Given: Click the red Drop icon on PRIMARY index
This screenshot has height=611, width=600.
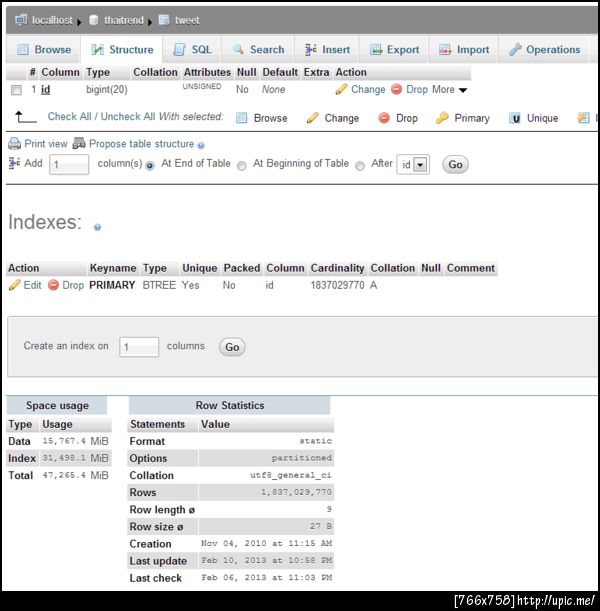Looking at the screenshot, I should [x=53, y=285].
